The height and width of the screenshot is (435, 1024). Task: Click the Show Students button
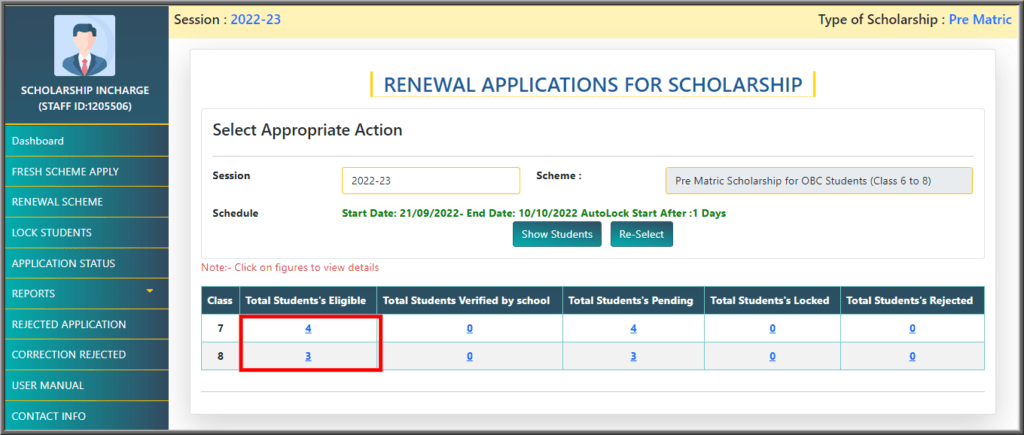557,234
